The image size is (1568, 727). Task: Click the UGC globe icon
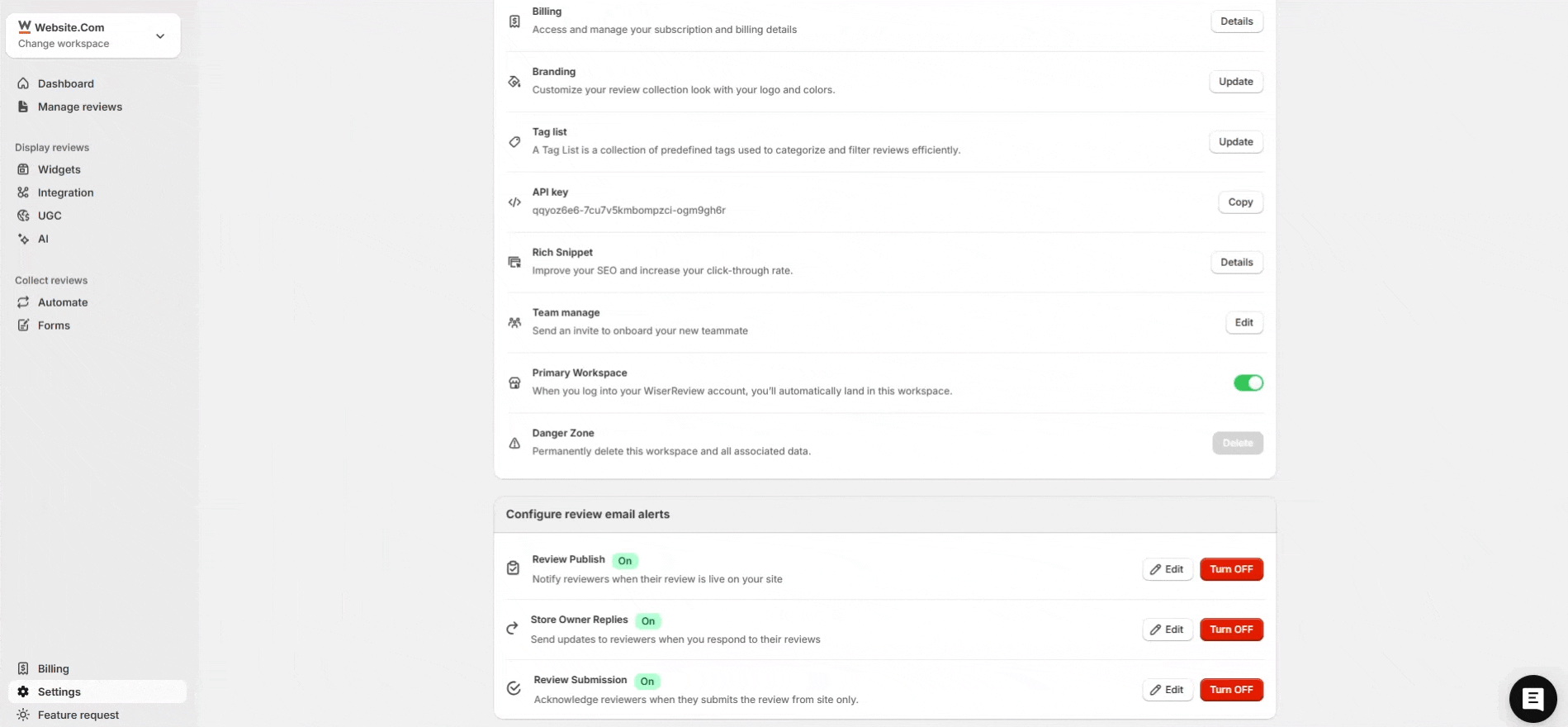coord(23,216)
